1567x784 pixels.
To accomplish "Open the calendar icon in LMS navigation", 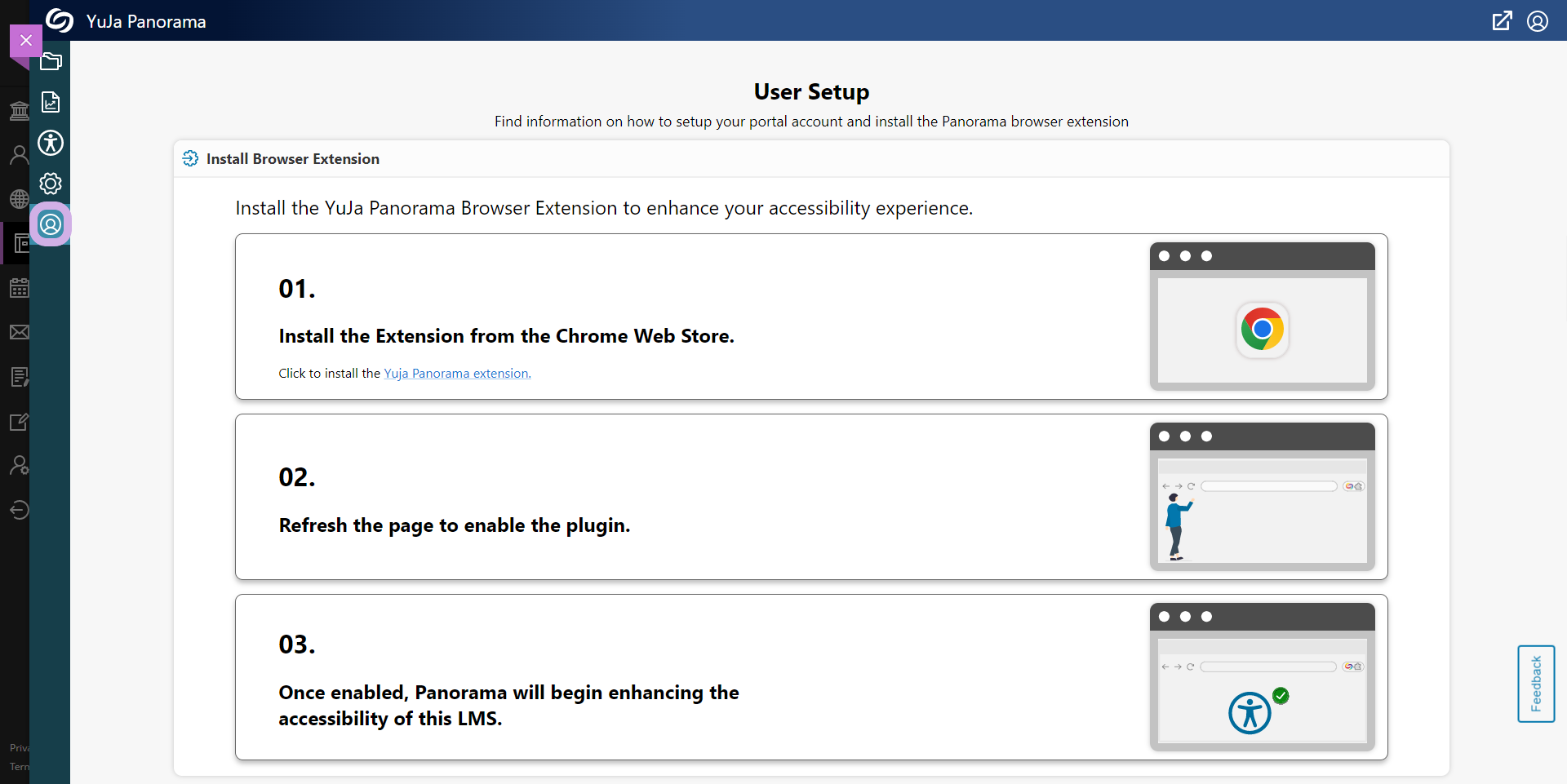I will [19, 288].
